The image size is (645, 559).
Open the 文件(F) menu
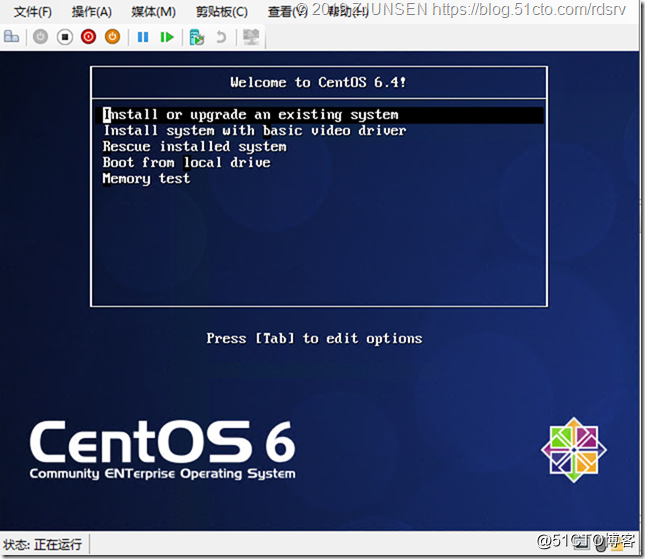33,12
